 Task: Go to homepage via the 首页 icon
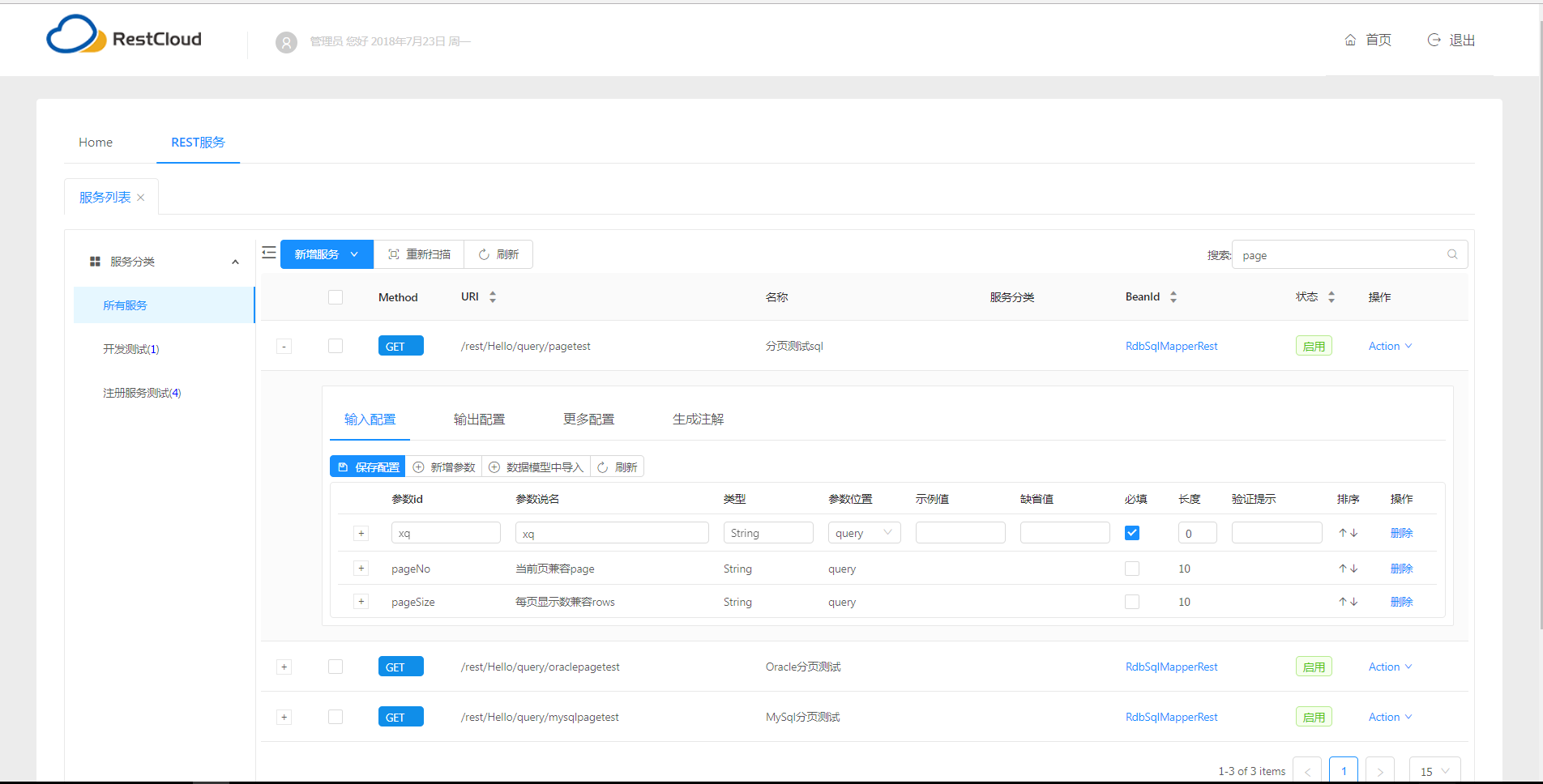pos(1349,40)
